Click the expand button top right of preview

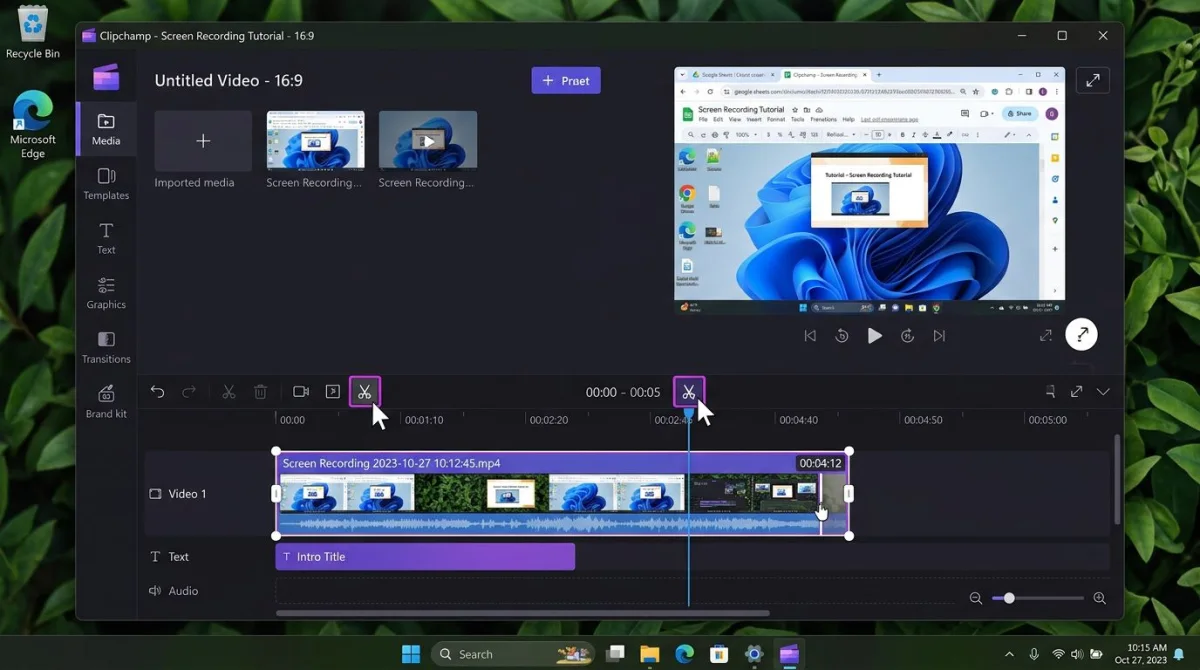tap(1093, 81)
